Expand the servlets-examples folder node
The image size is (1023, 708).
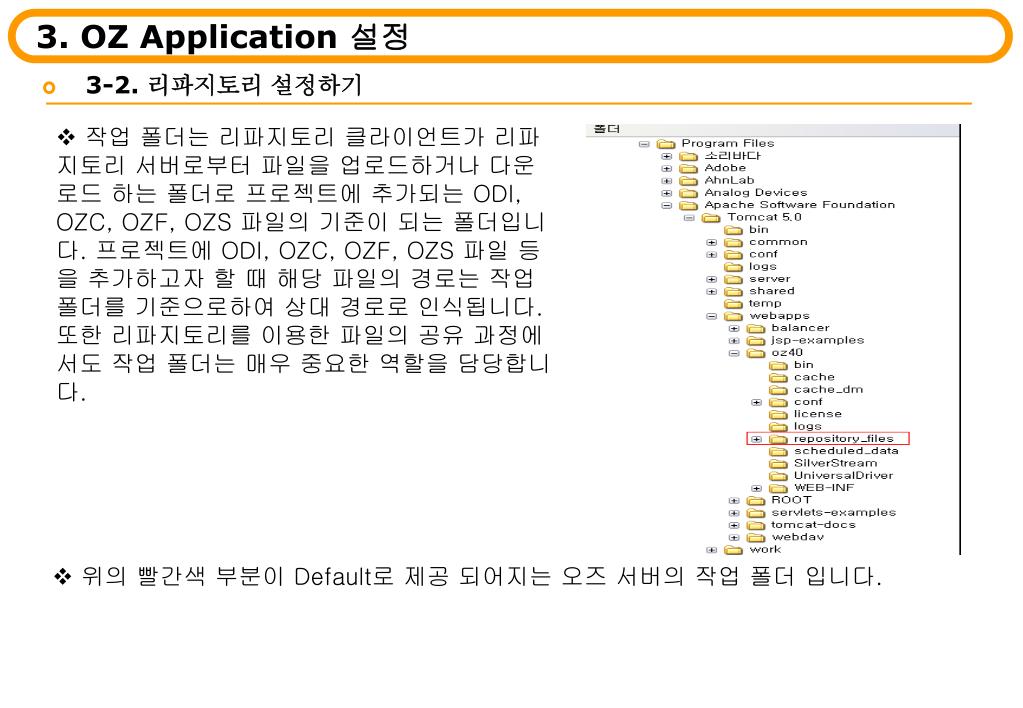click(x=734, y=513)
